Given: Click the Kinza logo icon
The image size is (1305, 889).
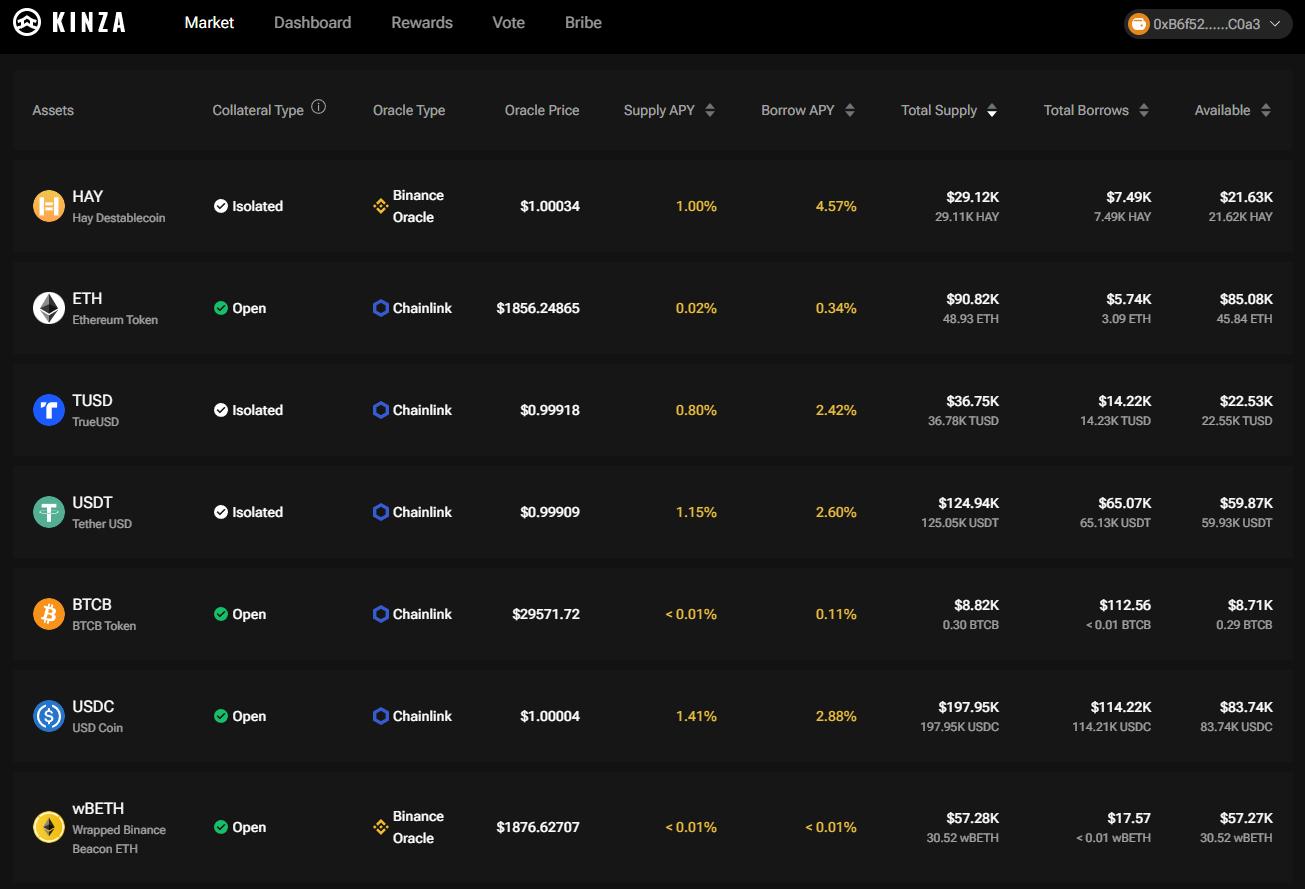Looking at the screenshot, I should tap(27, 22).
